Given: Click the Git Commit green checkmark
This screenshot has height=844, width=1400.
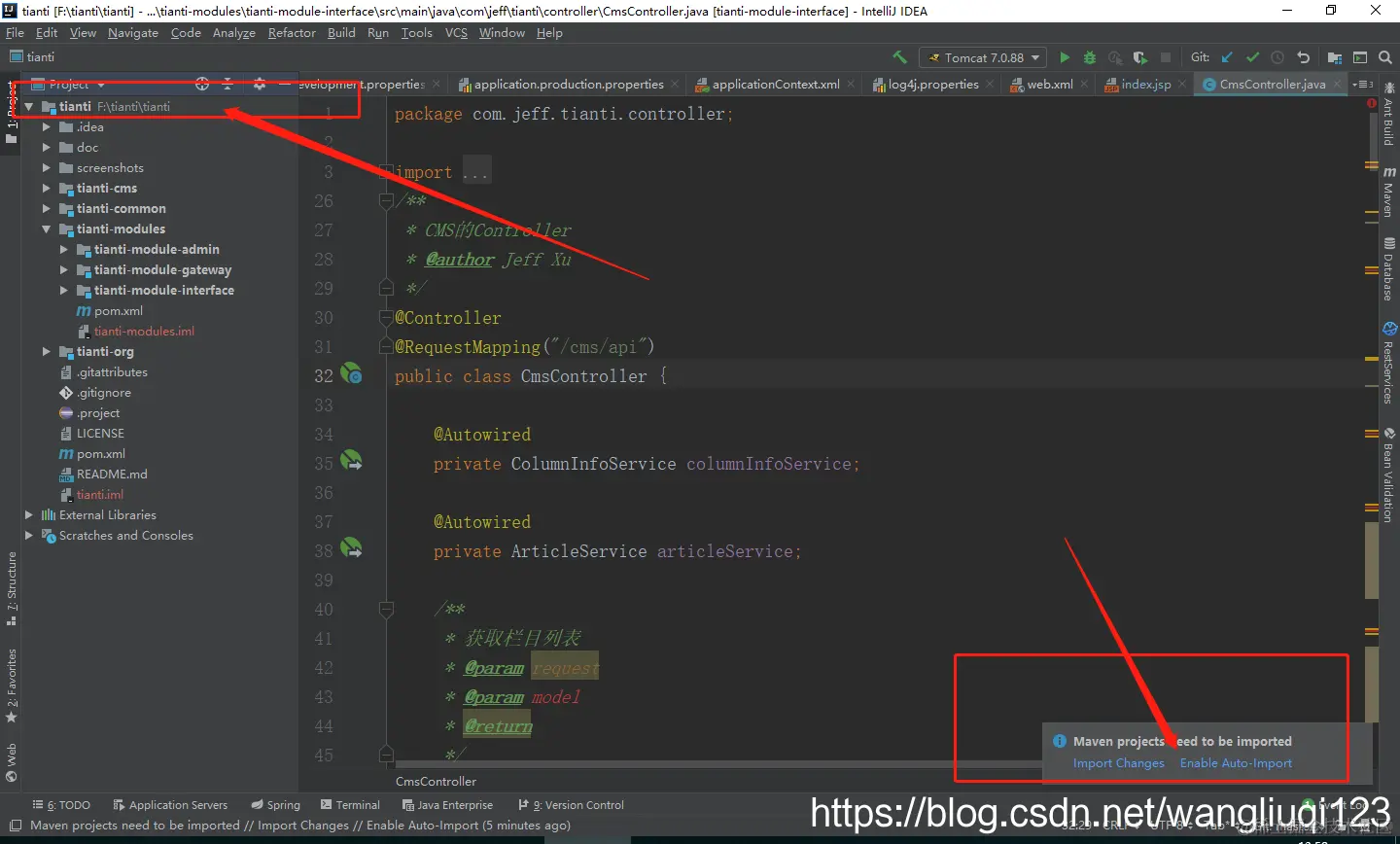Looking at the screenshot, I should pos(1252,57).
